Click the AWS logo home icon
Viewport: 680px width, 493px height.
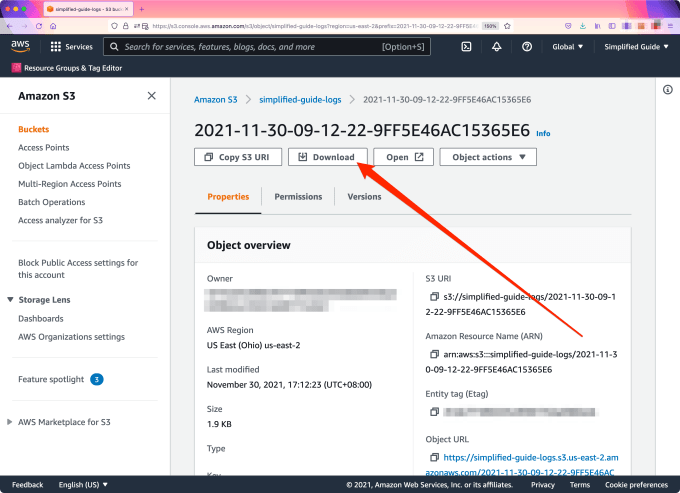pyautogui.click(x=20, y=46)
